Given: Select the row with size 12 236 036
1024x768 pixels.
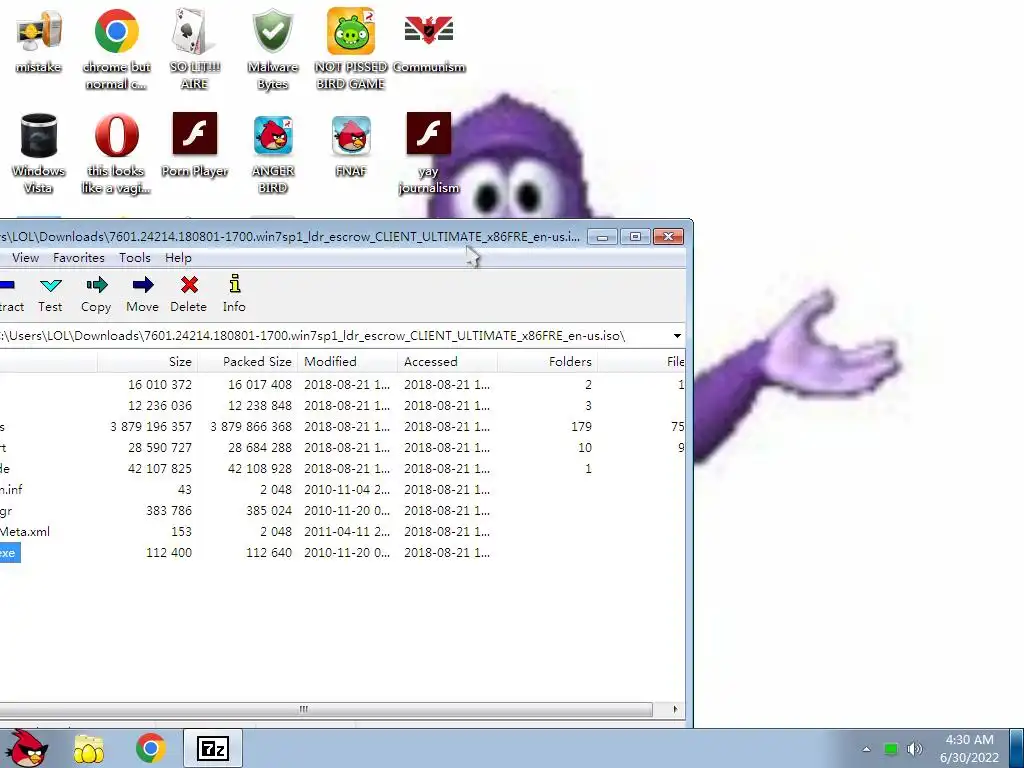Looking at the screenshot, I should point(342,406).
